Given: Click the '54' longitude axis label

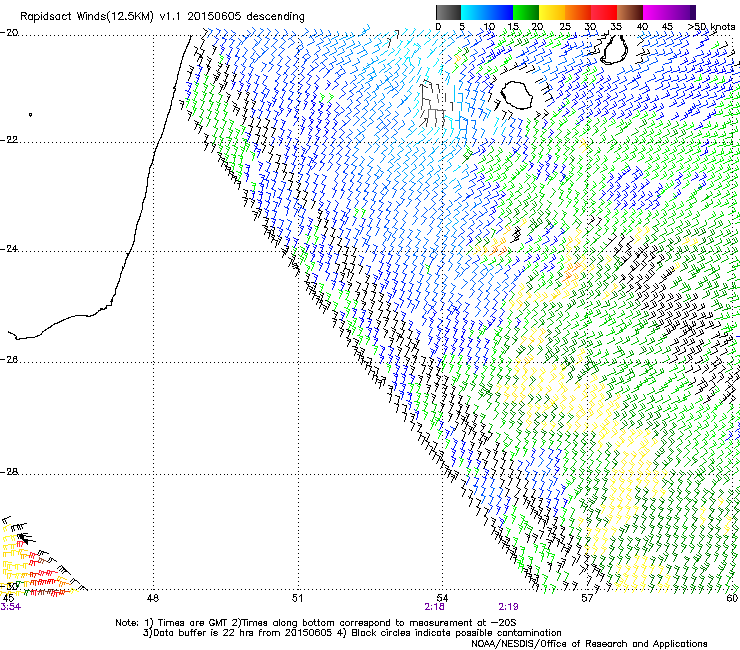Looking at the screenshot, I should click(x=442, y=598).
